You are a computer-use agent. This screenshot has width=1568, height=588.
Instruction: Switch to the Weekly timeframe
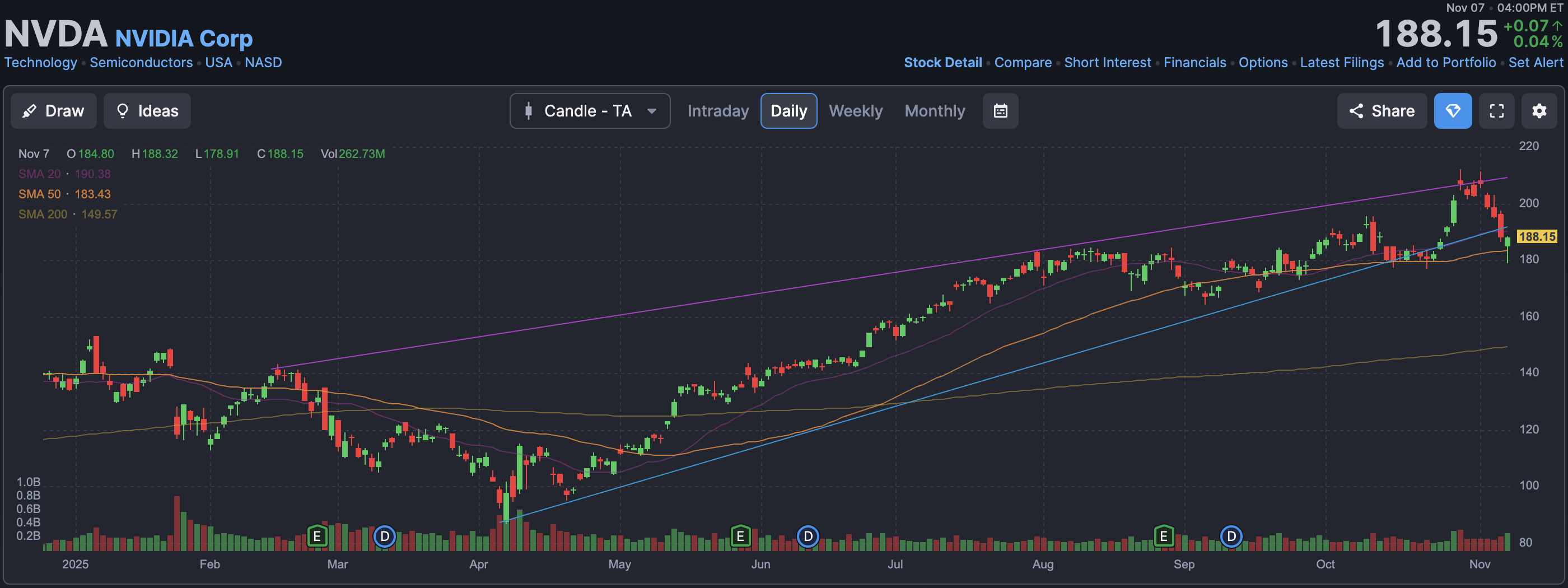(855, 111)
